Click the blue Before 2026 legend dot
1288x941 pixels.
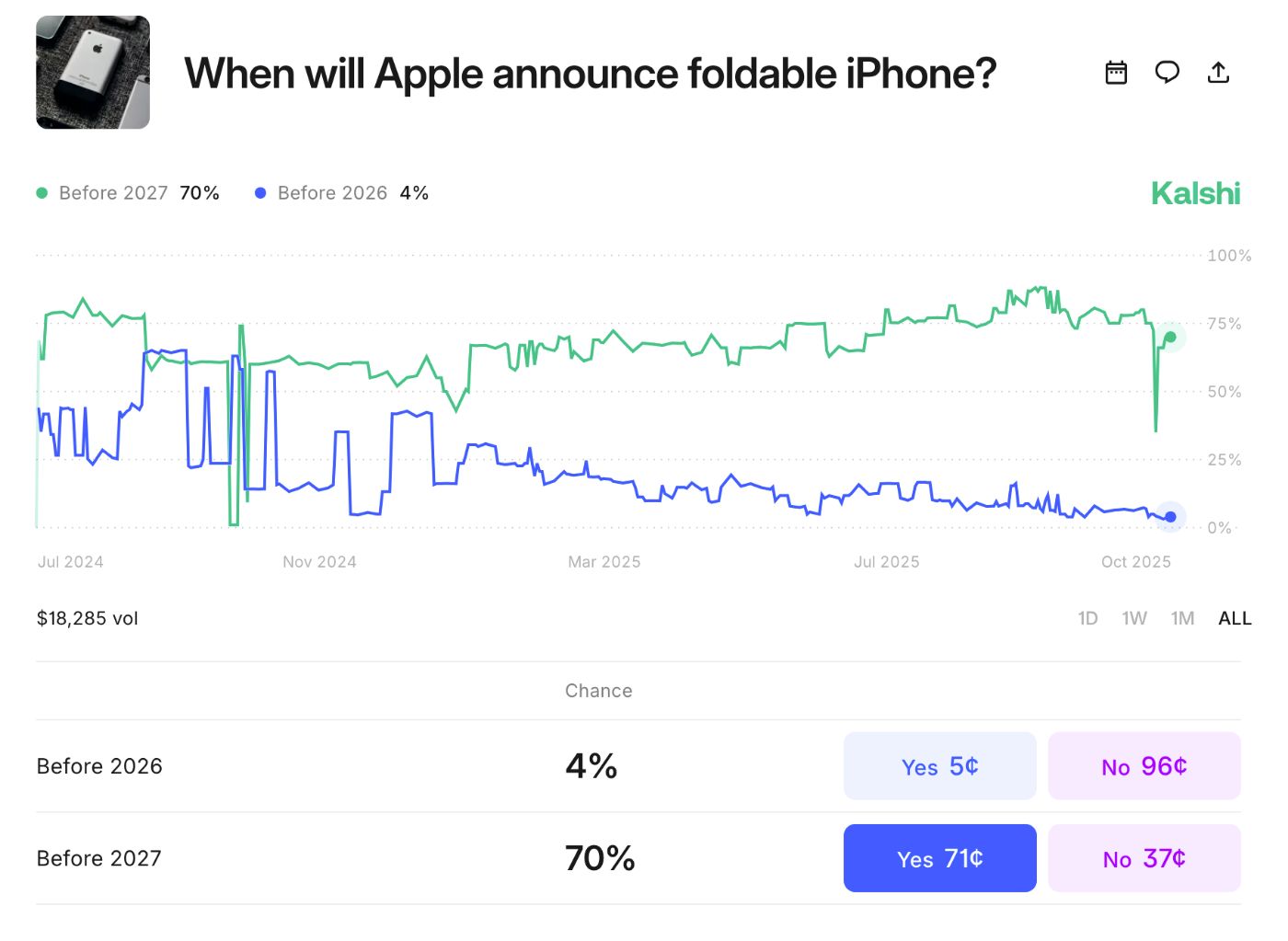click(x=260, y=193)
